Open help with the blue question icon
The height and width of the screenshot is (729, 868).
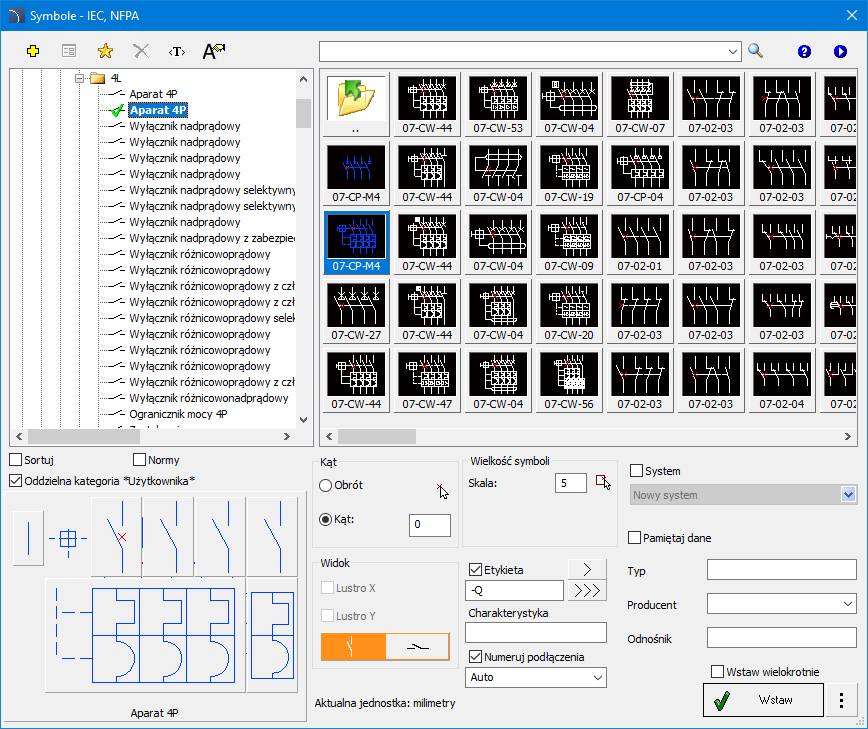[804, 51]
